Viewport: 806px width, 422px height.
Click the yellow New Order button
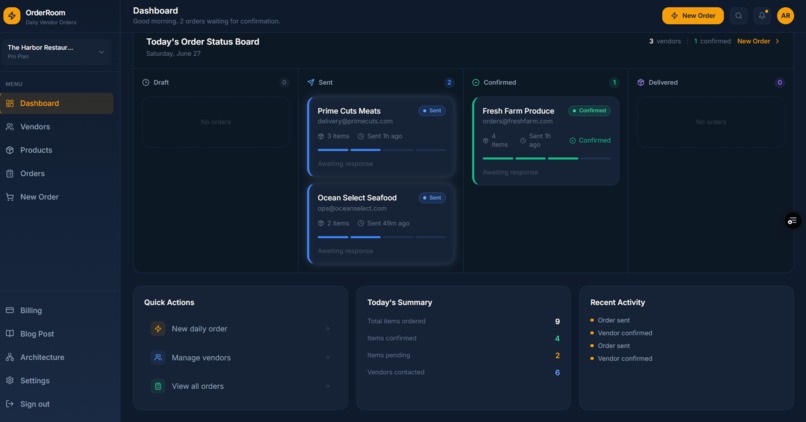(692, 15)
